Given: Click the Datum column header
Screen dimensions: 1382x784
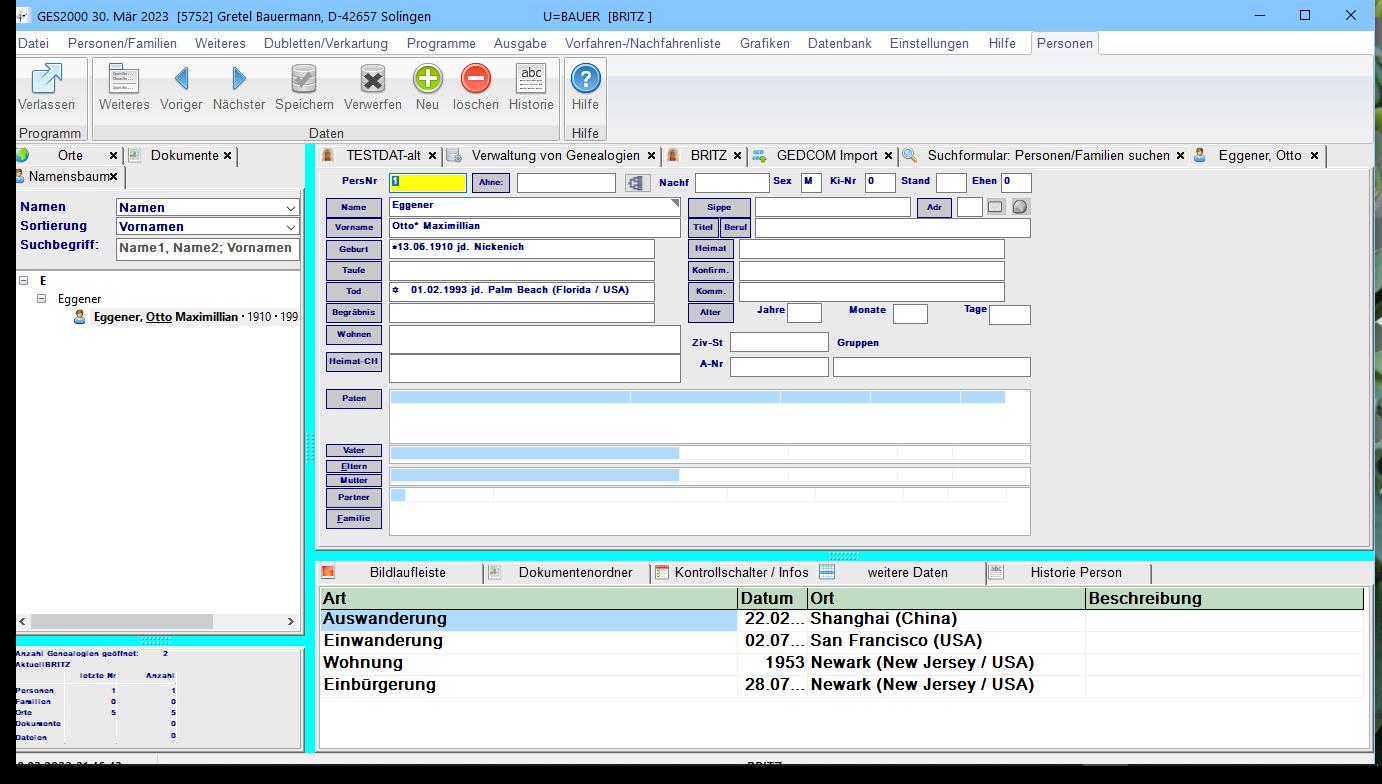Looking at the screenshot, I should [x=772, y=598].
